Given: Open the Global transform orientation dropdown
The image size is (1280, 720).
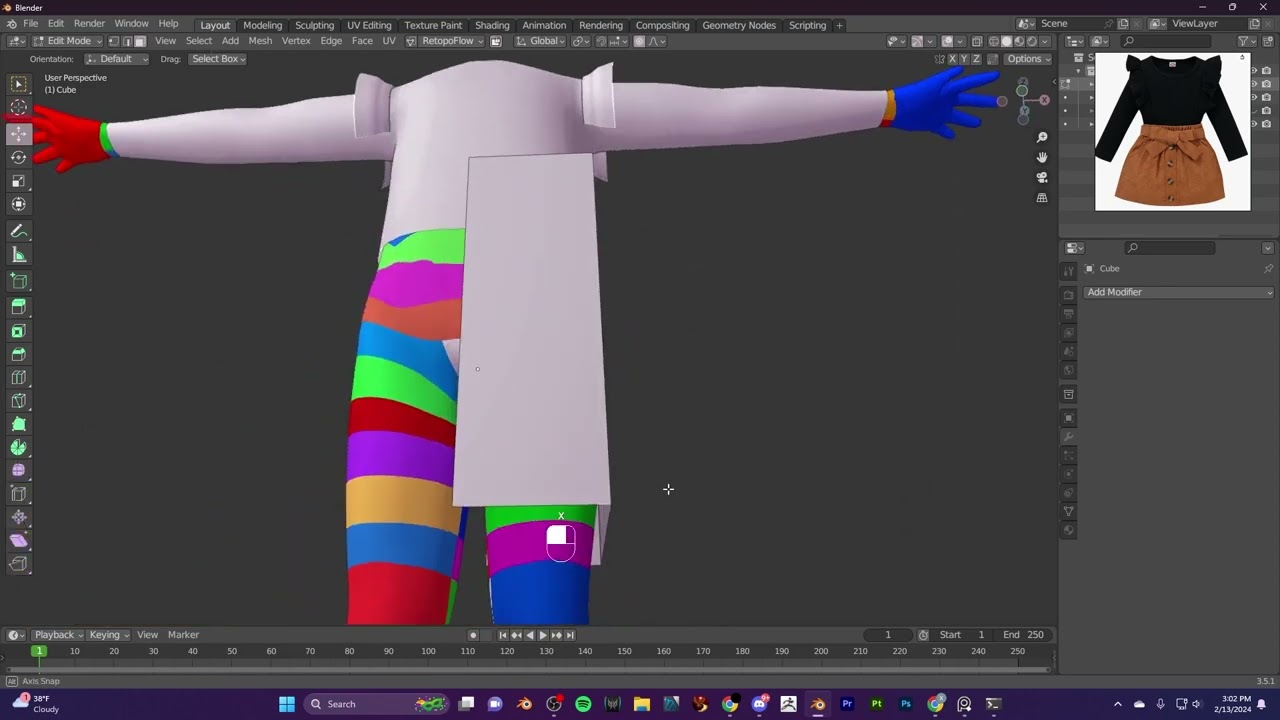Looking at the screenshot, I should tap(539, 41).
